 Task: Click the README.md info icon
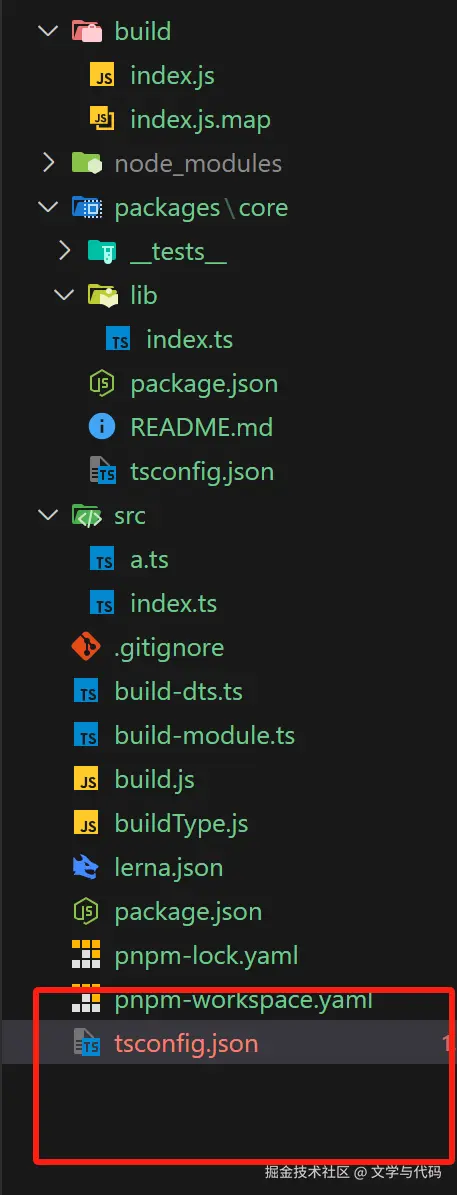(x=102, y=427)
